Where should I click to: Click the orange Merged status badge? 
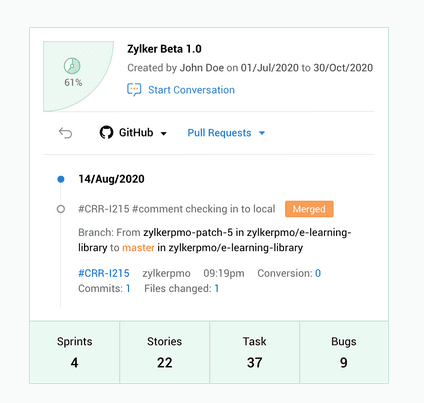coord(309,209)
